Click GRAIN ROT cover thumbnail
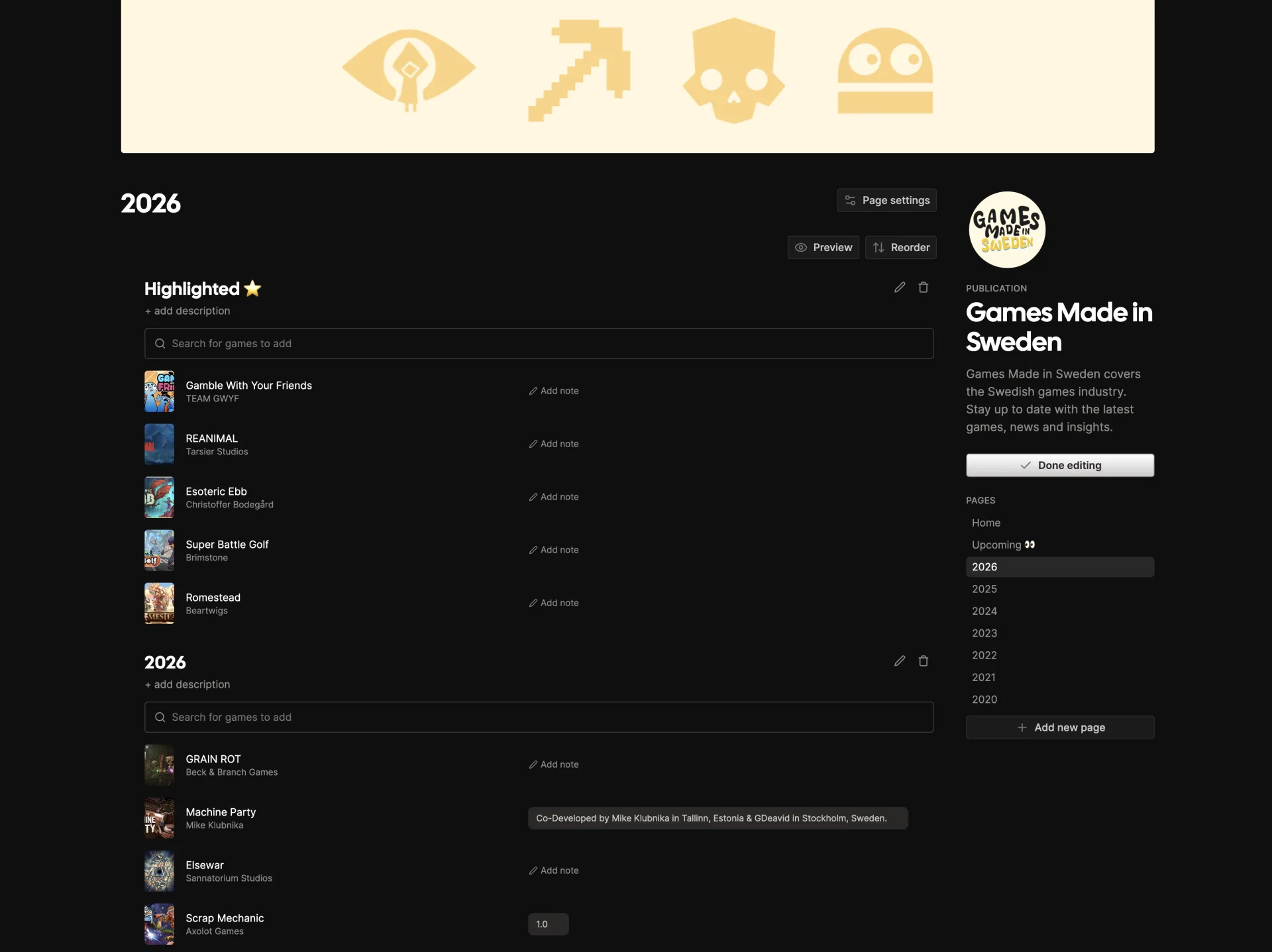This screenshot has width=1272, height=952. point(160,765)
